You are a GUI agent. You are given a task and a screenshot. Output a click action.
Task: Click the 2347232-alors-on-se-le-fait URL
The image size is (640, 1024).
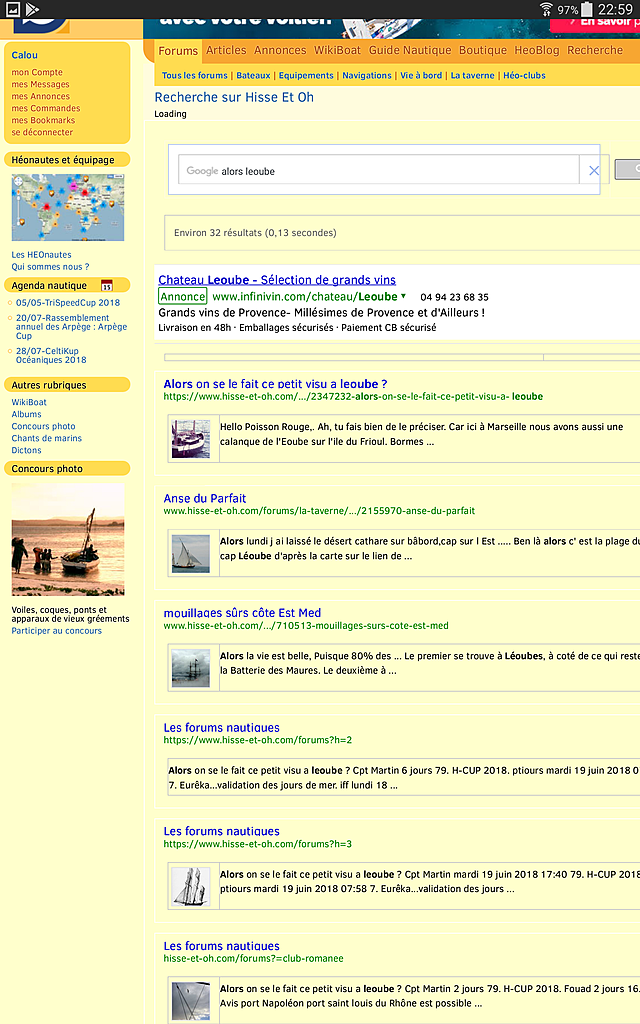(x=353, y=396)
